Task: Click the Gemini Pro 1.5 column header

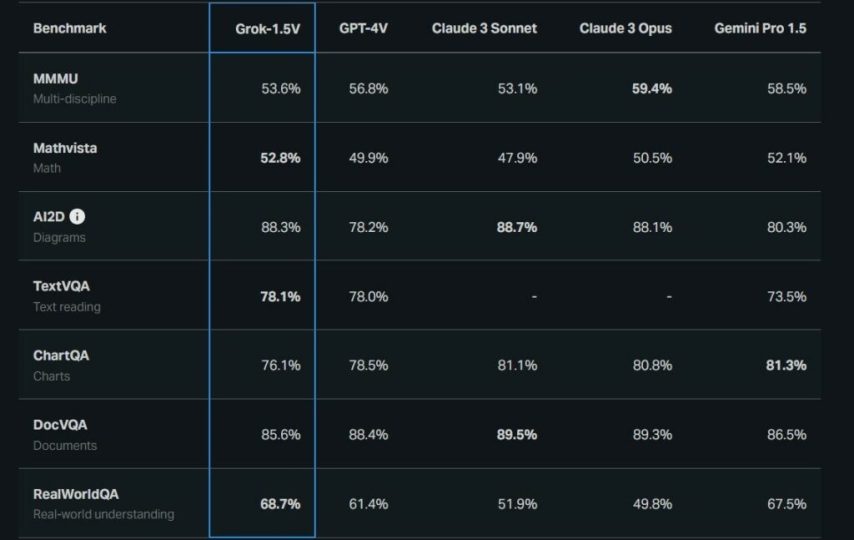Action: tap(760, 28)
